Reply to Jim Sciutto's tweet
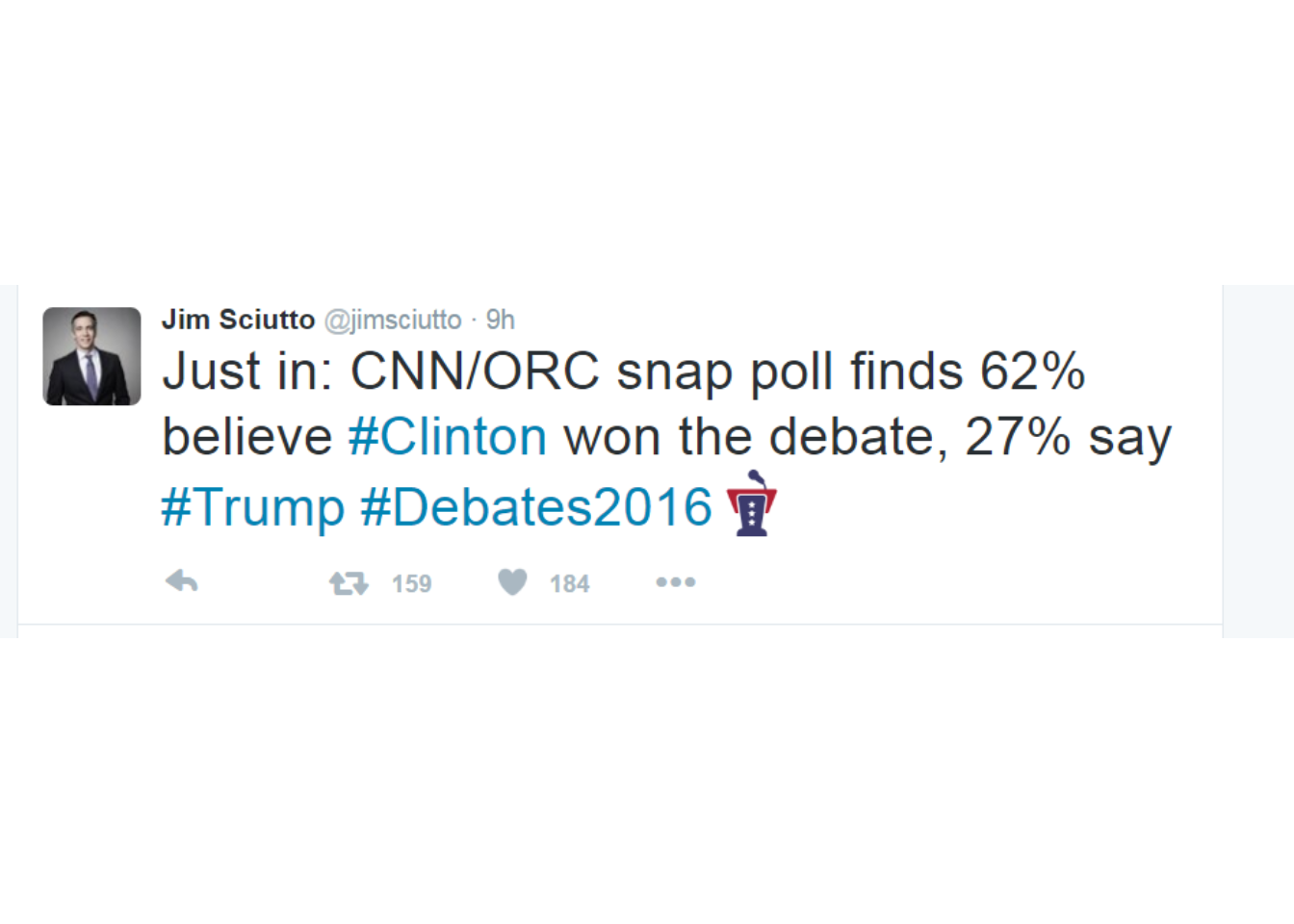 181,582
